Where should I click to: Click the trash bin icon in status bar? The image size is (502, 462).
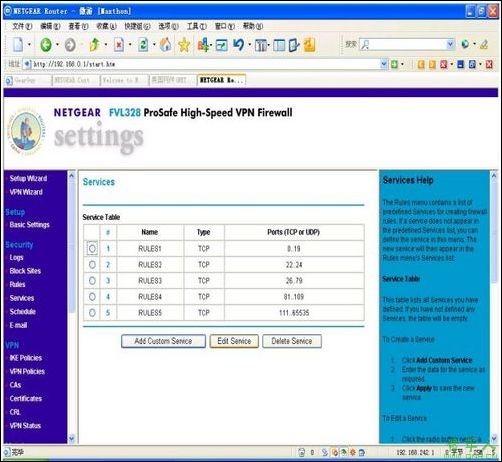(x=302, y=452)
